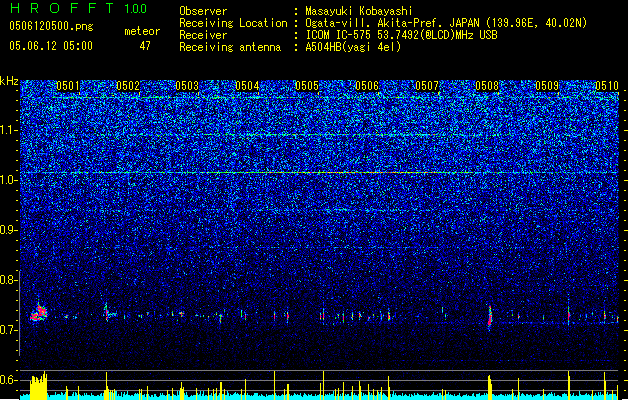Click the 0.9 frequency axis label
629x400 pixels.
9,230
